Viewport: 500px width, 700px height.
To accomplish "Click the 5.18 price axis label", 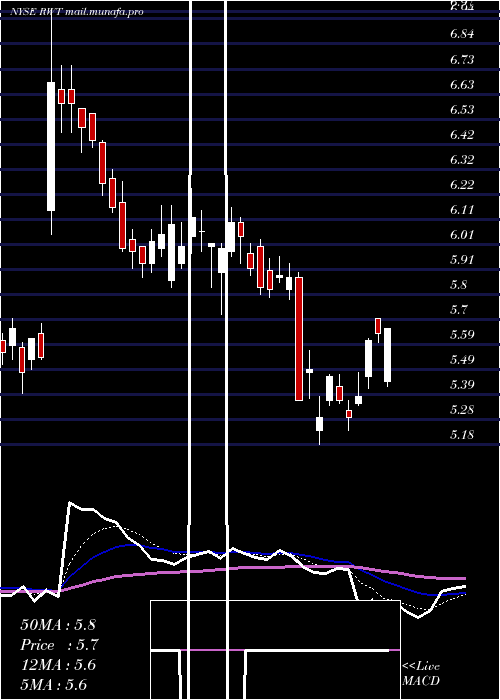I will pyautogui.click(x=462, y=434).
